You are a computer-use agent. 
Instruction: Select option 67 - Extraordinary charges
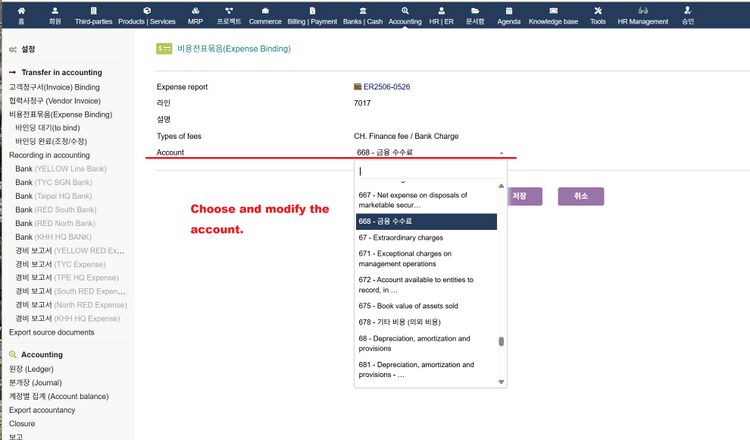(400, 239)
